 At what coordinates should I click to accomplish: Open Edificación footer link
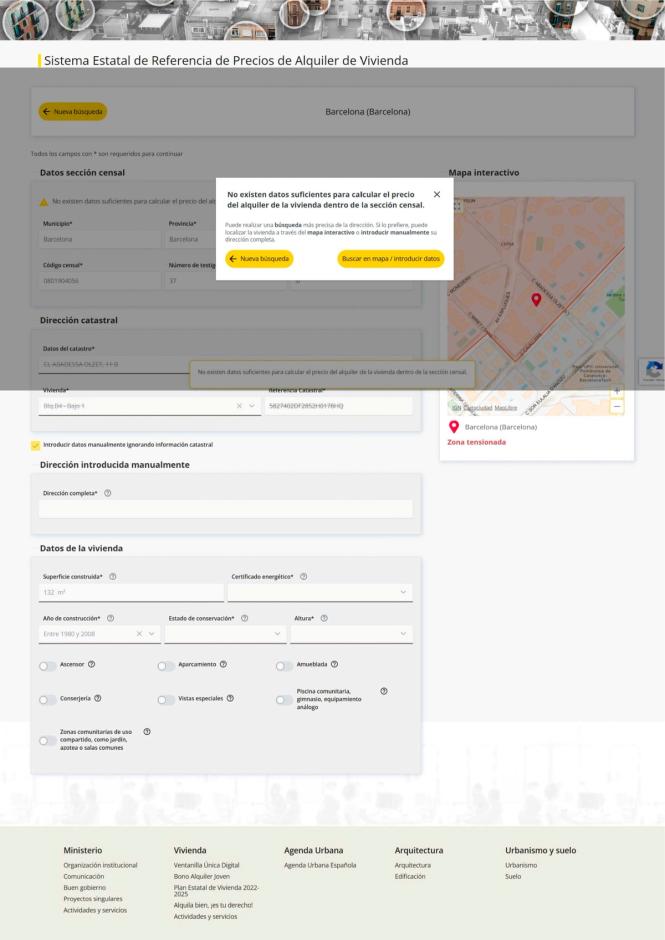click(x=410, y=876)
